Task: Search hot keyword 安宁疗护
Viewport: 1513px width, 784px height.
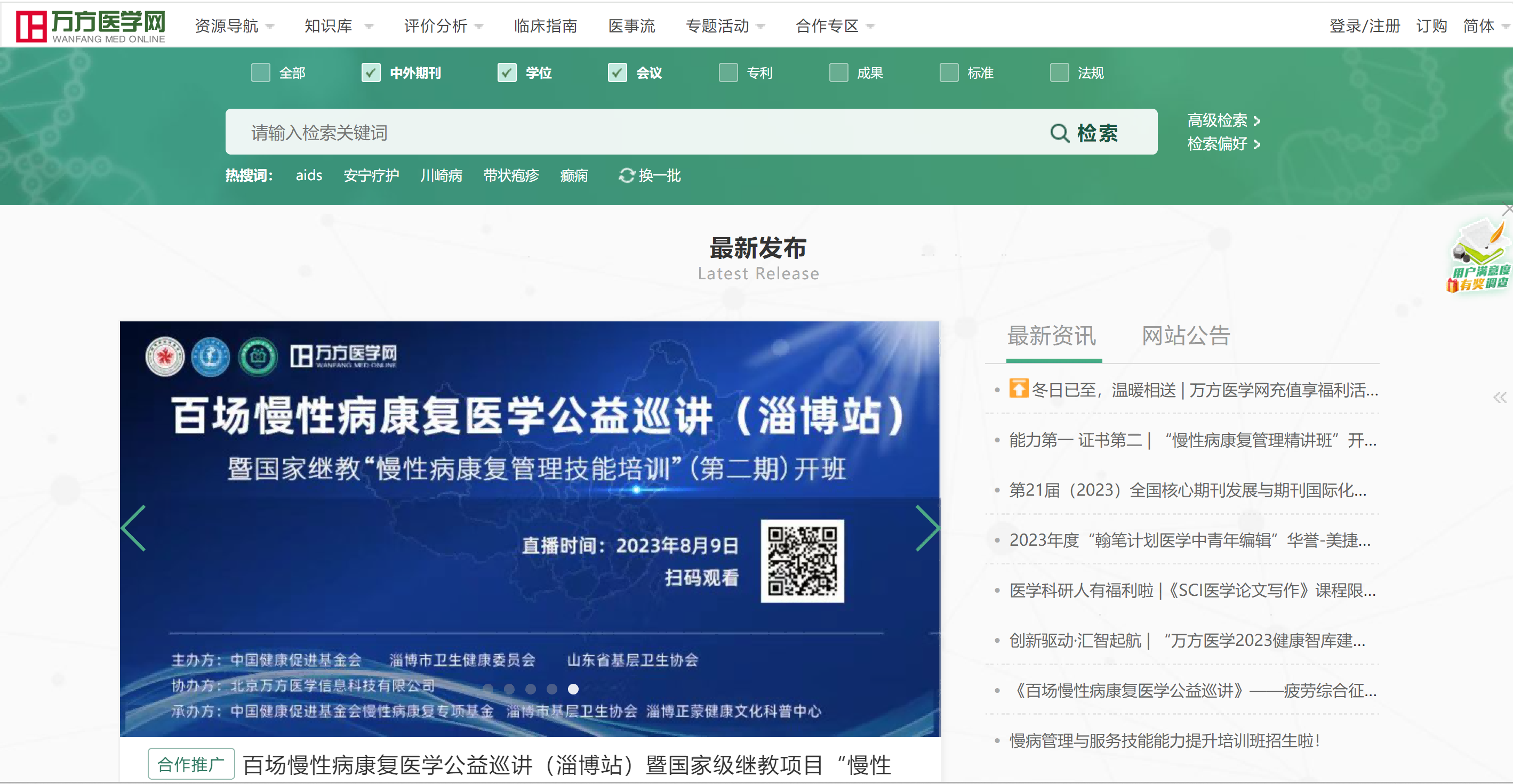Action: pyautogui.click(x=371, y=175)
